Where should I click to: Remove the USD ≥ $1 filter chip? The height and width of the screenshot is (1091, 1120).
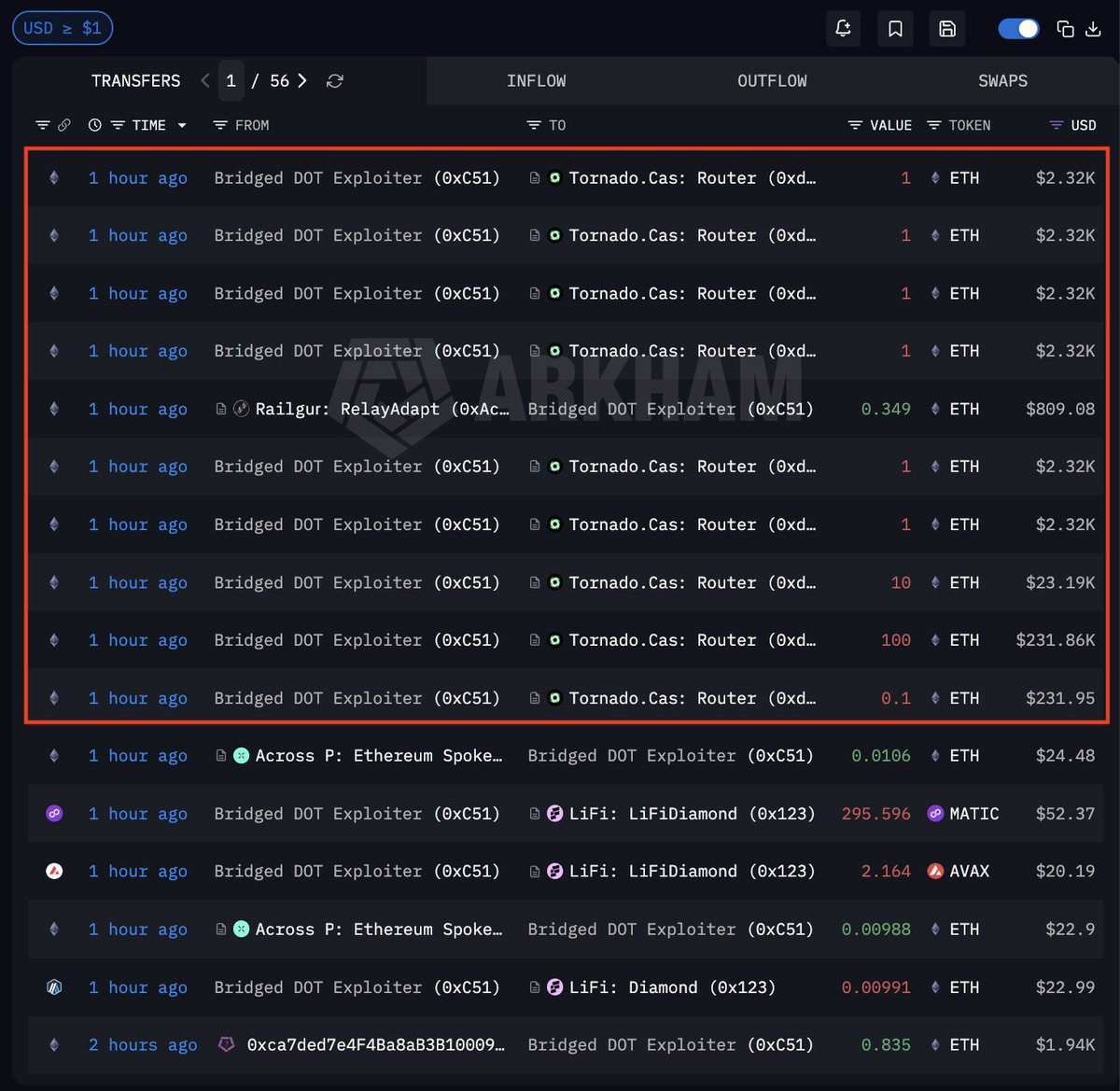(63, 28)
